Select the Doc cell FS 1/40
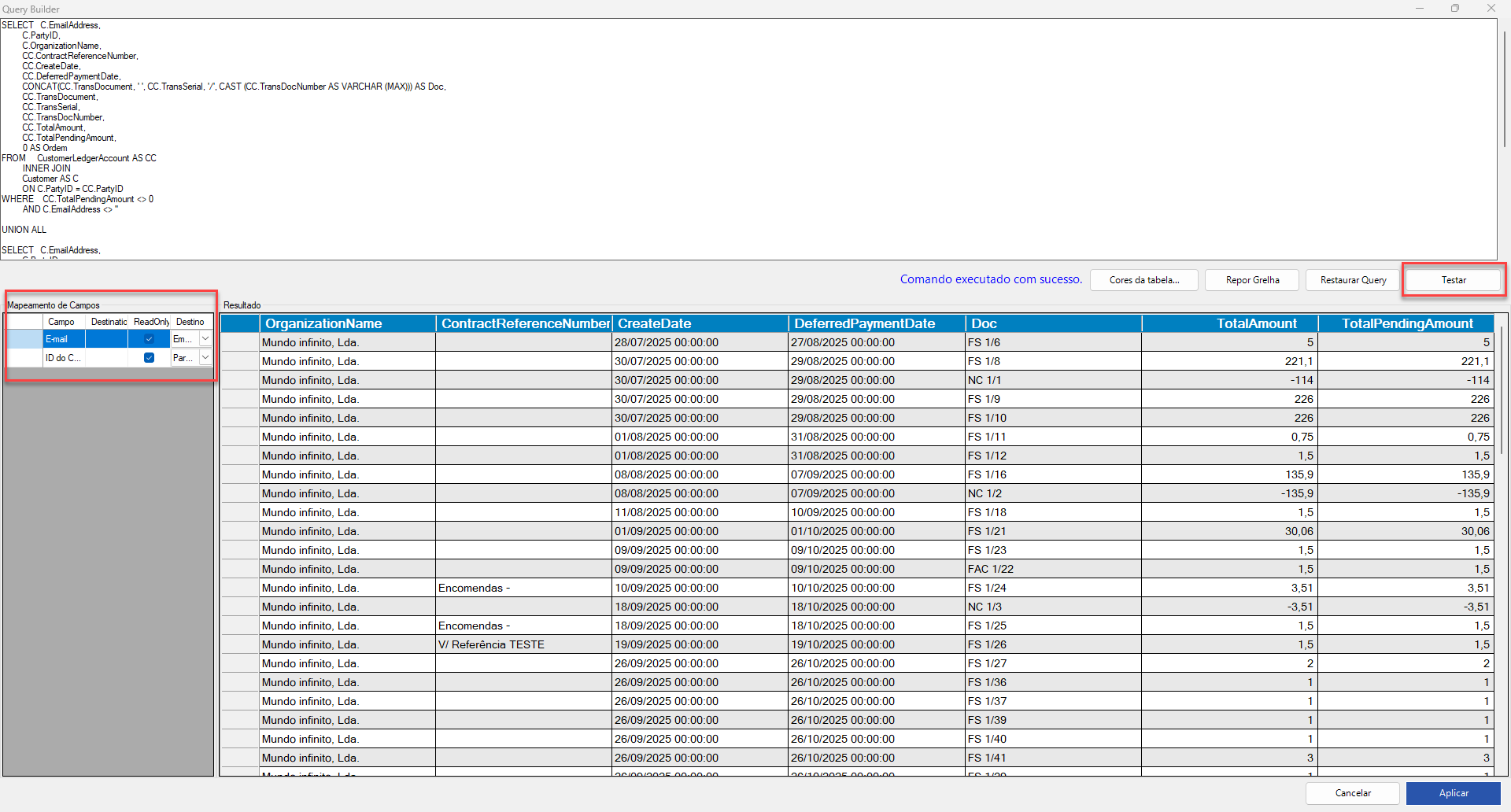This screenshot has height=812, width=1511. tap(1053, 739)
